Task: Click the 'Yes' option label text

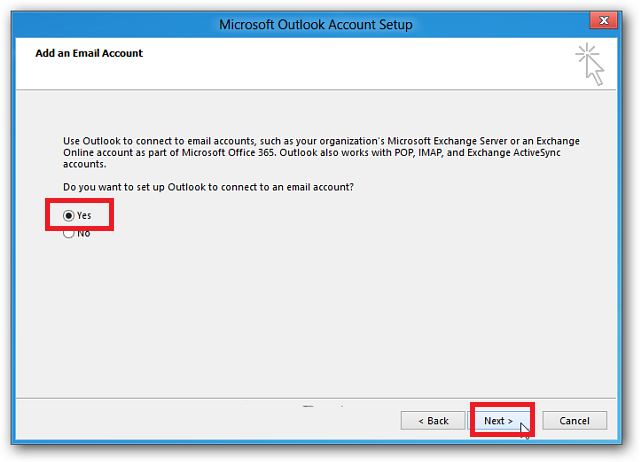Action: [x=84, y=215]
